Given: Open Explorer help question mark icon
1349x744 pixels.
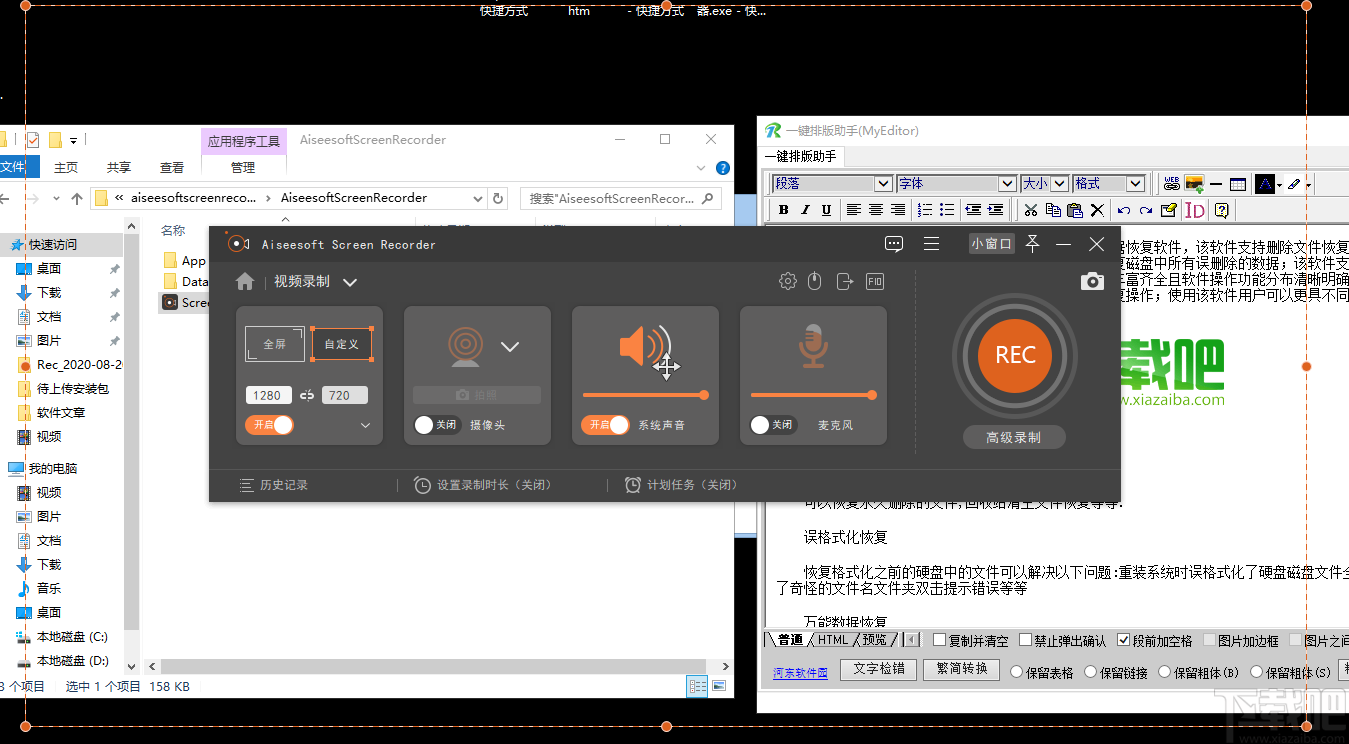Looking at the screenshot, I should click(723, 168).
